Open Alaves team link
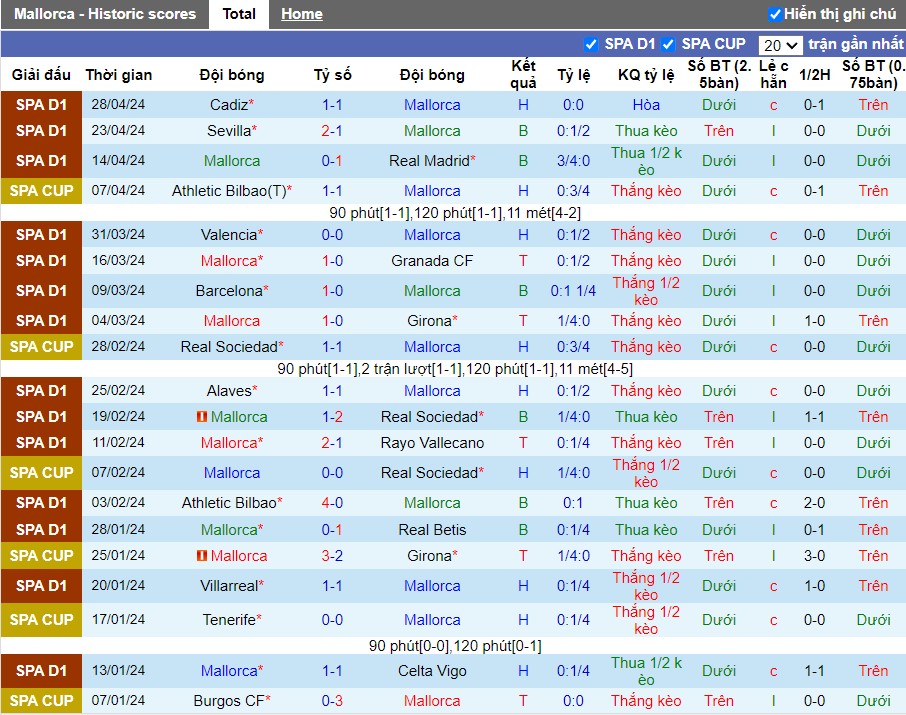Viewport: 906px width, 715px height. (x=229, y=391)
